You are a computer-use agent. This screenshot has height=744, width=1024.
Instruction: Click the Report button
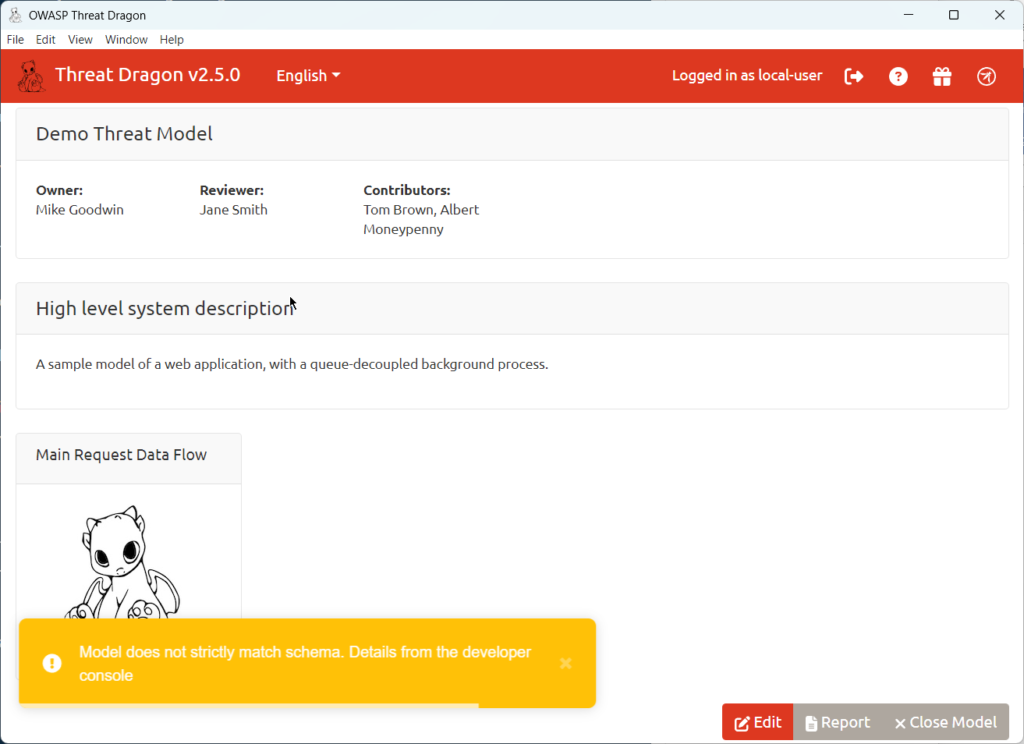pos(837,722)
